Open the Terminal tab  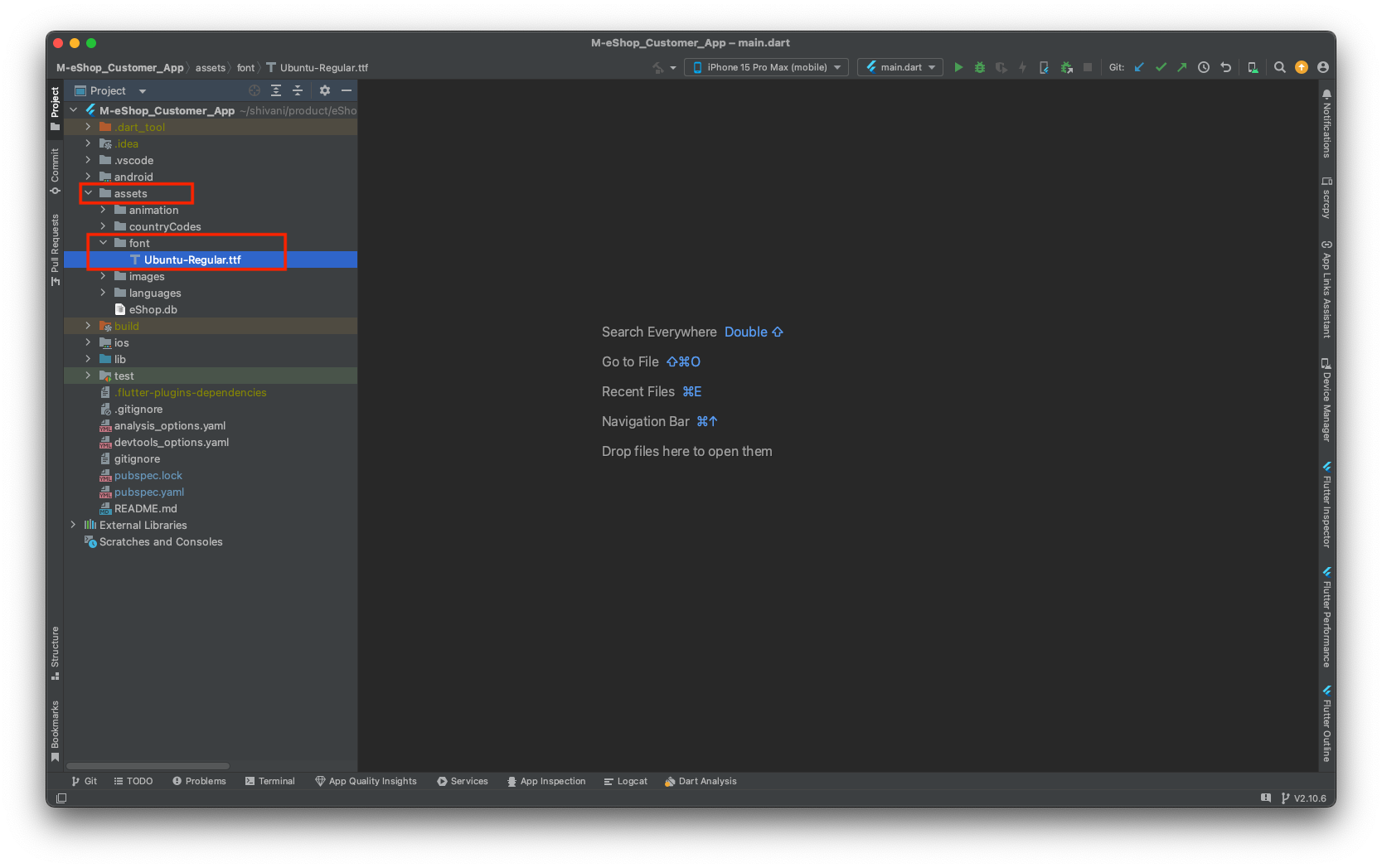pyautogui.click(x=270, y=781)
